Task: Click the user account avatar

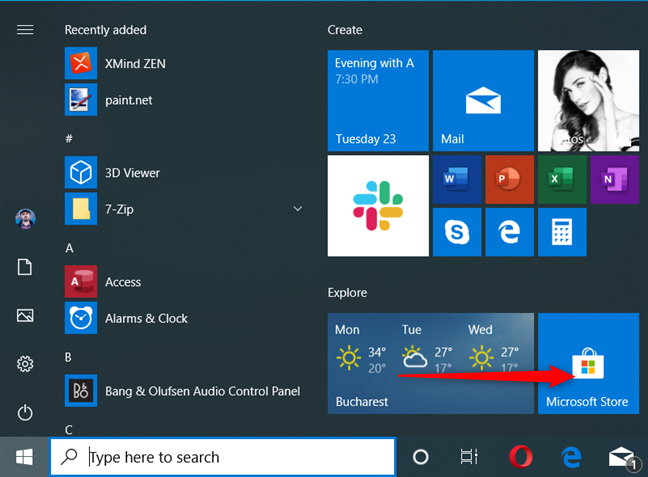Action: pos(25,219)
